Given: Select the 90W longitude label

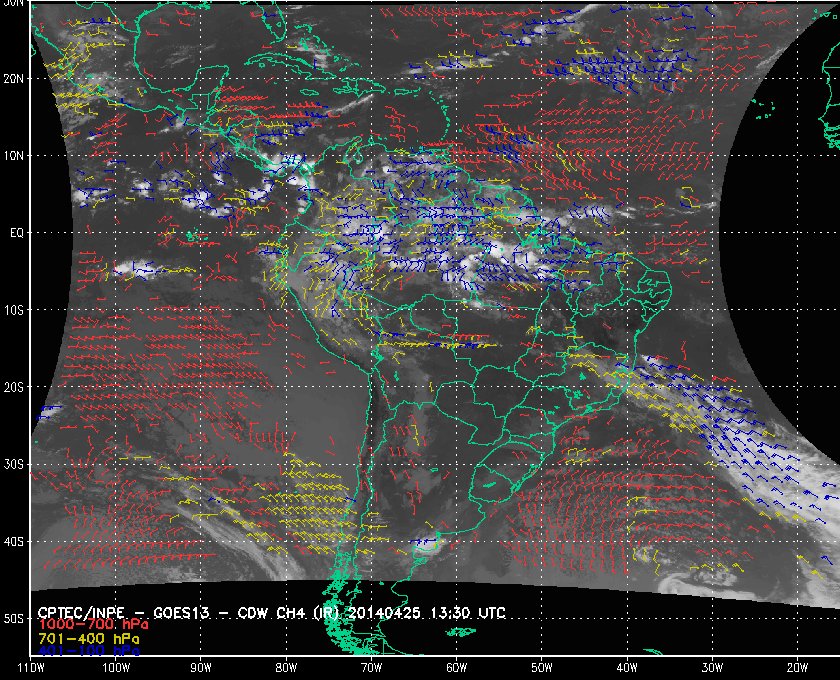Looking at the screenshot, I should pos(201,668).
